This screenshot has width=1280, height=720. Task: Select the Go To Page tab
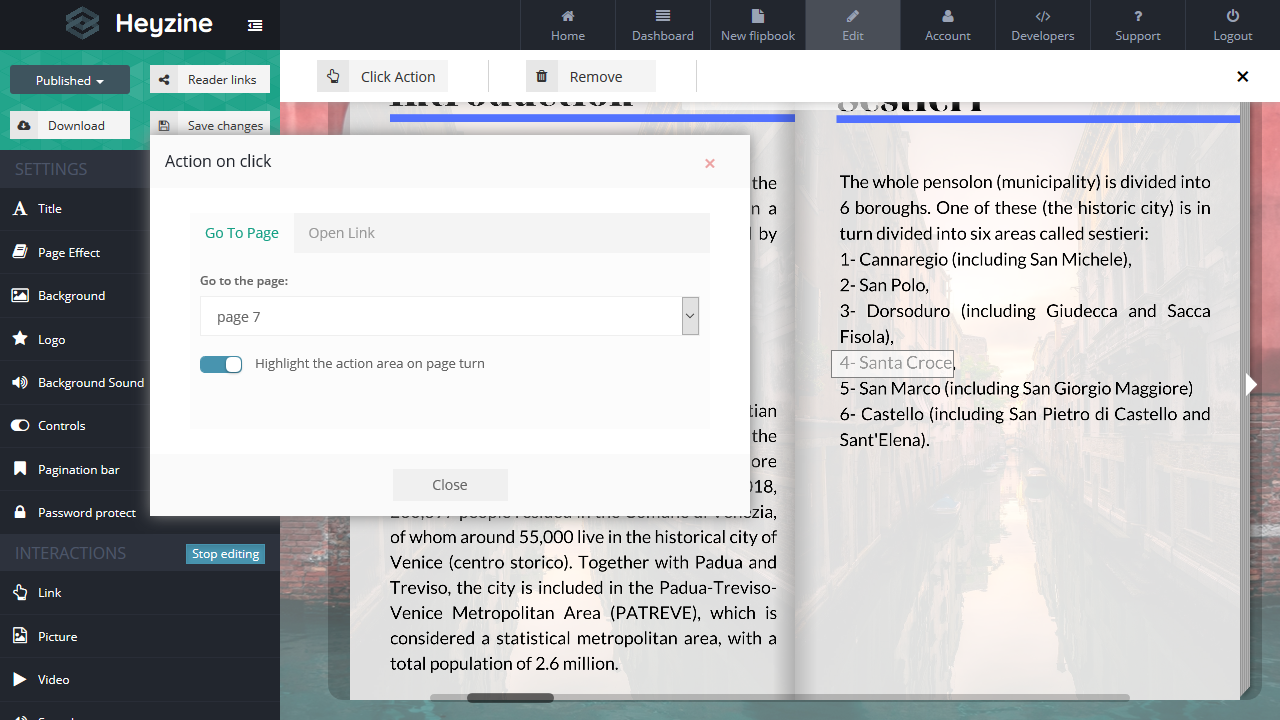[x=242, y=233]
